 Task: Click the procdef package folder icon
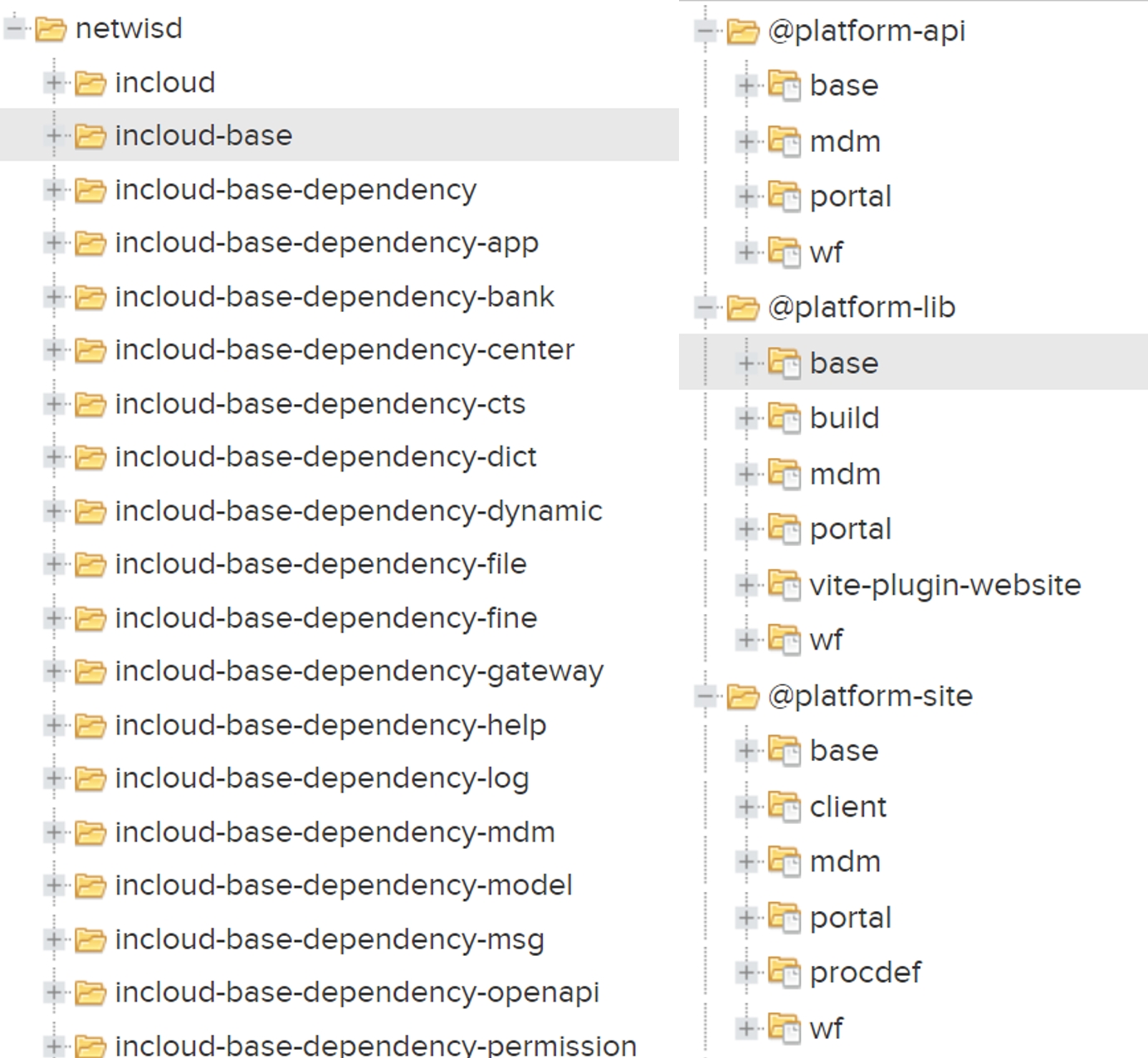[783, 972]
